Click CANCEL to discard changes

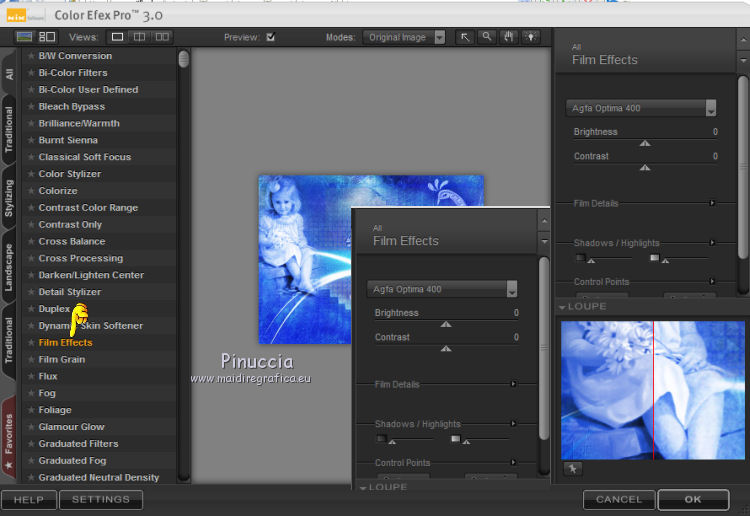(619, 500)
